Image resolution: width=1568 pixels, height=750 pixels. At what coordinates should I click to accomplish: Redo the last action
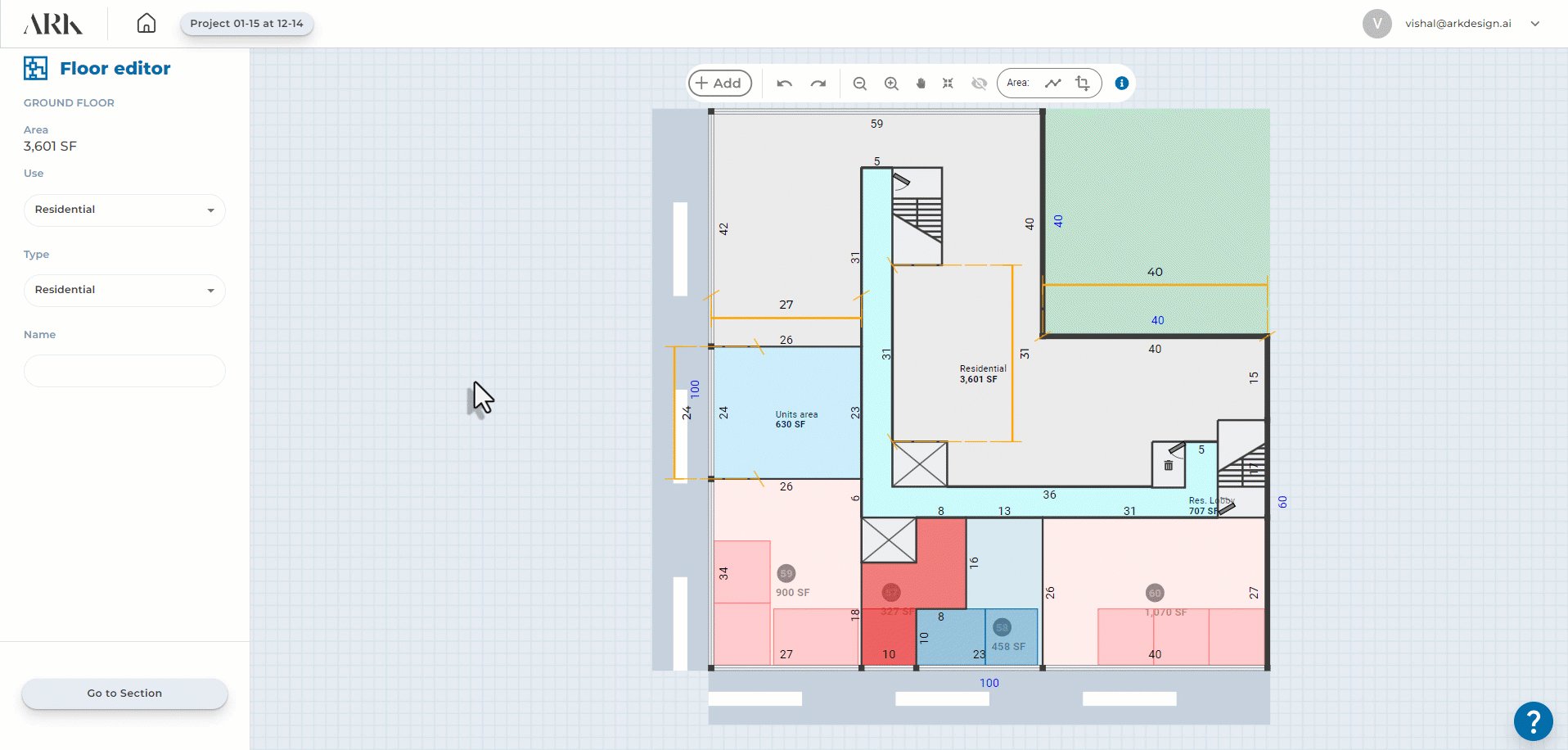818,84
